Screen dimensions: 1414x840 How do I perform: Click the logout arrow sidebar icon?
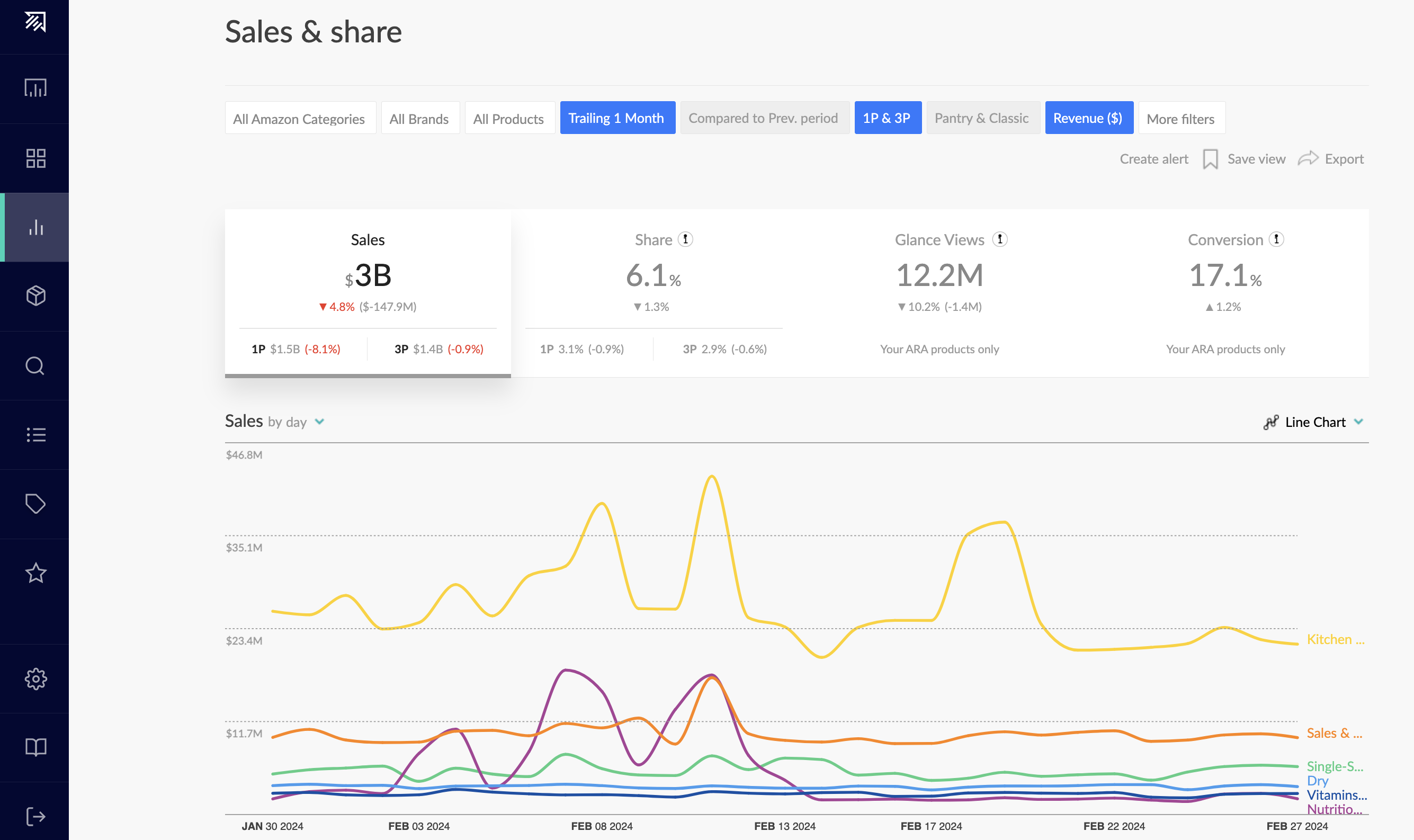click(x=35, y=816)
